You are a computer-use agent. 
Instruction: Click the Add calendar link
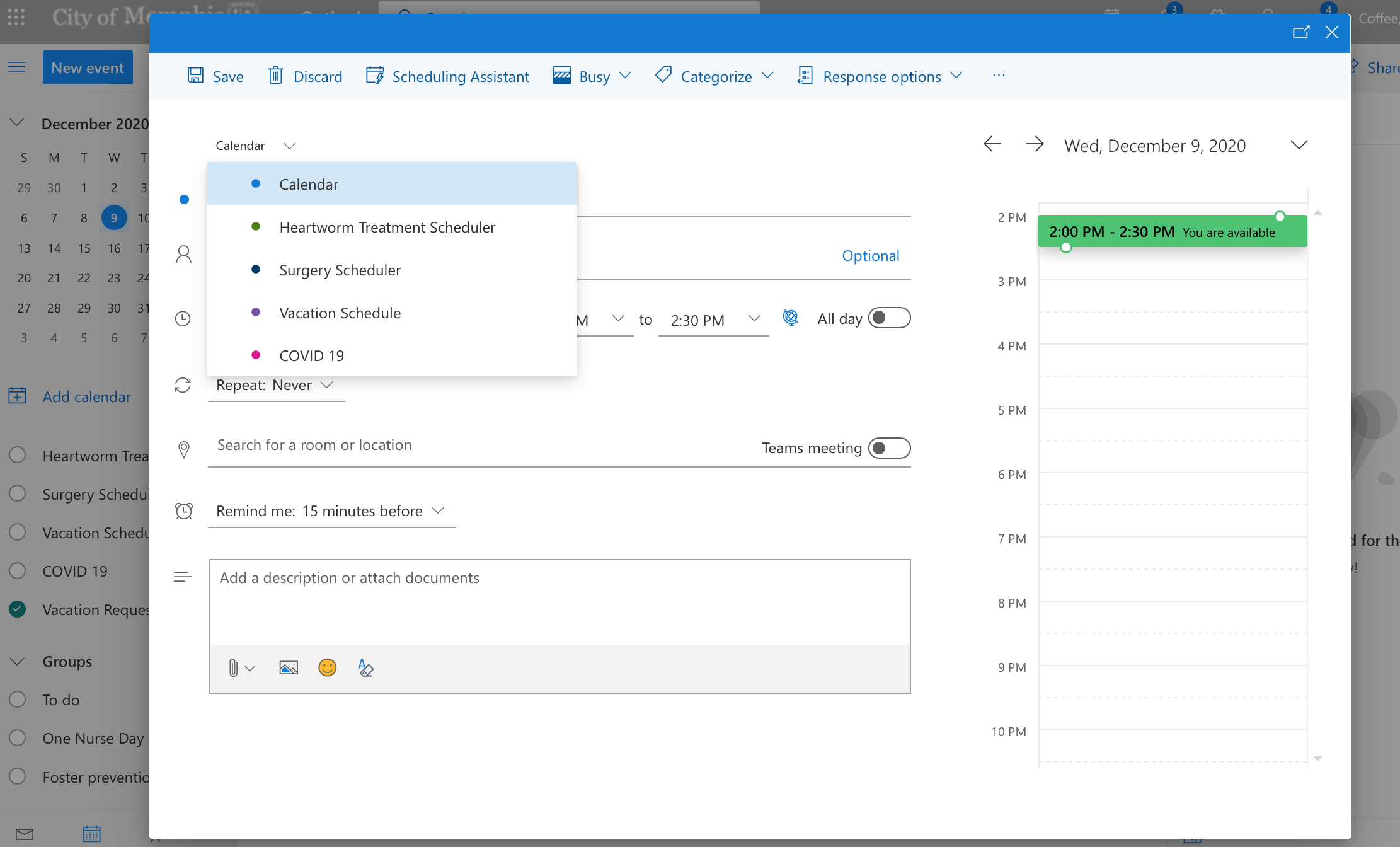(86, 396)
